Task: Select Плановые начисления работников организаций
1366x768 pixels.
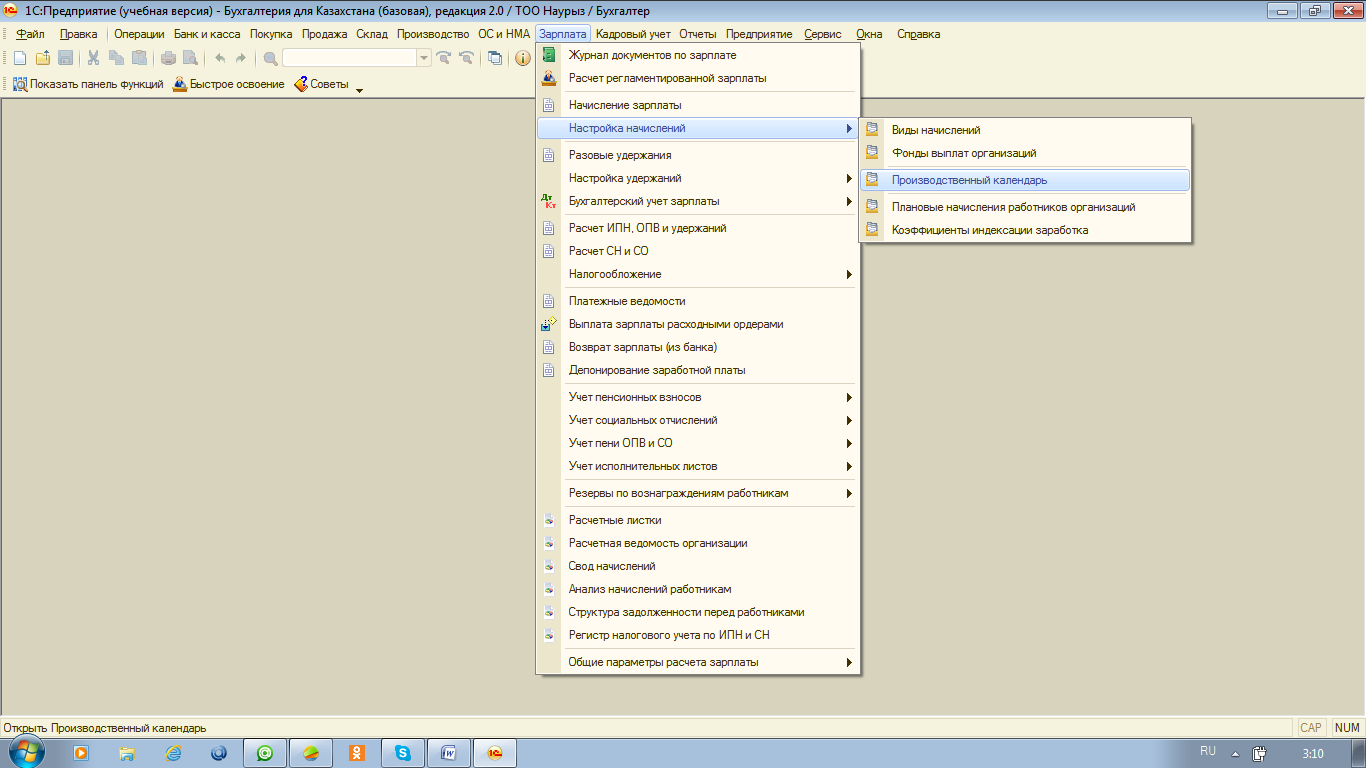Action: [1024, 207]
